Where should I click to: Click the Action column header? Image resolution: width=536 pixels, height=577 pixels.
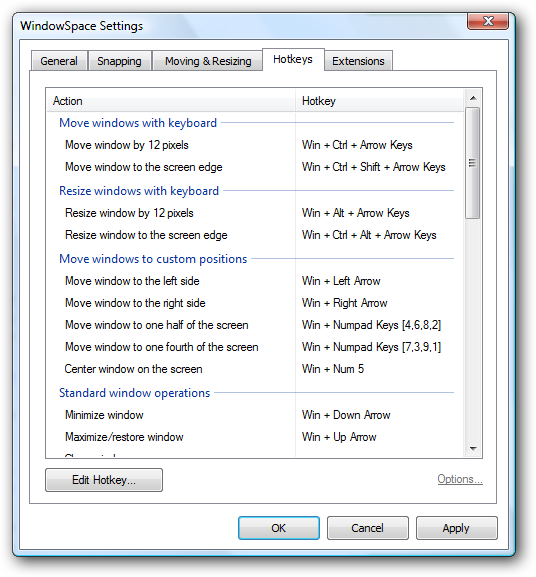click(171, 101)
